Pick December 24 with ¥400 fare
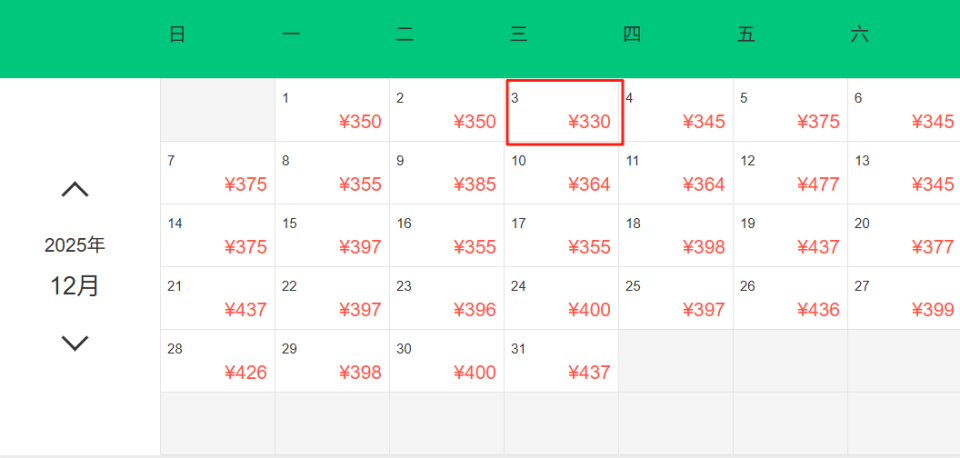The image size is (960, 458). 561,298
